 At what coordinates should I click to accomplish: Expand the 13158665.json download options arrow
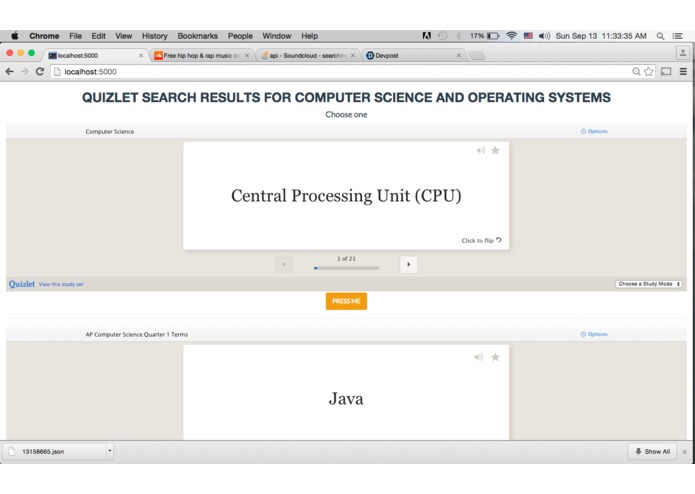click(x=109, y=451)
